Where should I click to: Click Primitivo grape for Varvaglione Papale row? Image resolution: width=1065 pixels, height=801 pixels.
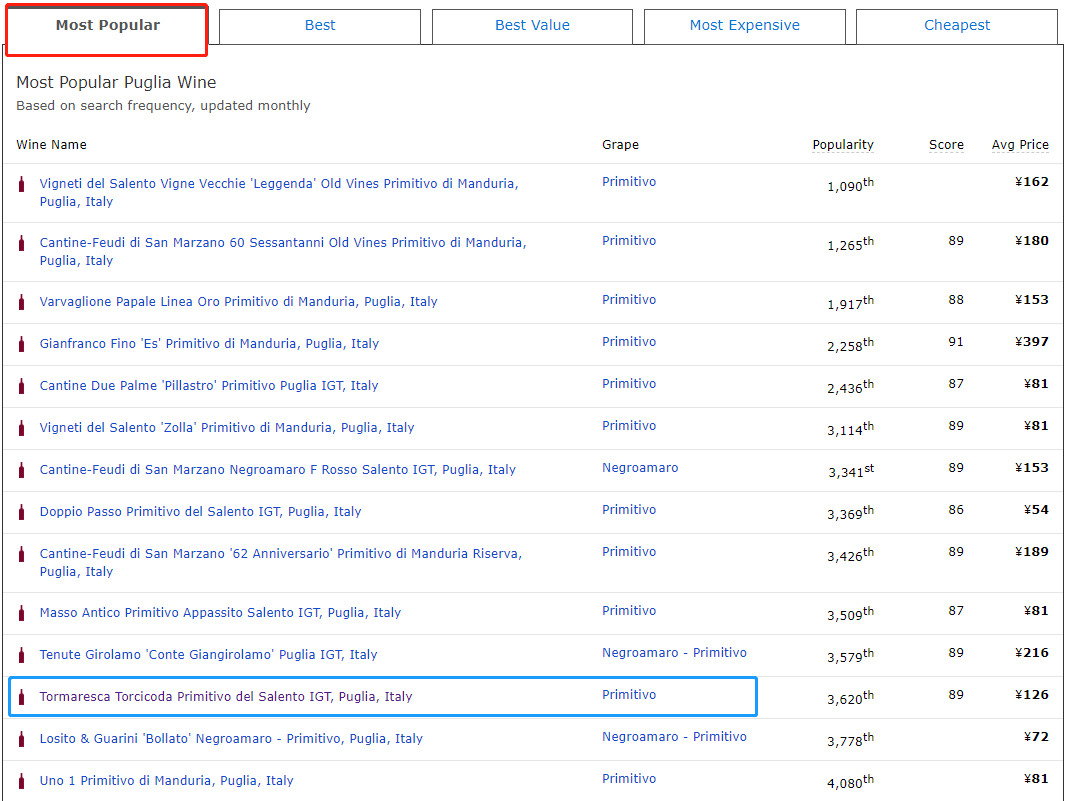click(629, 300)
